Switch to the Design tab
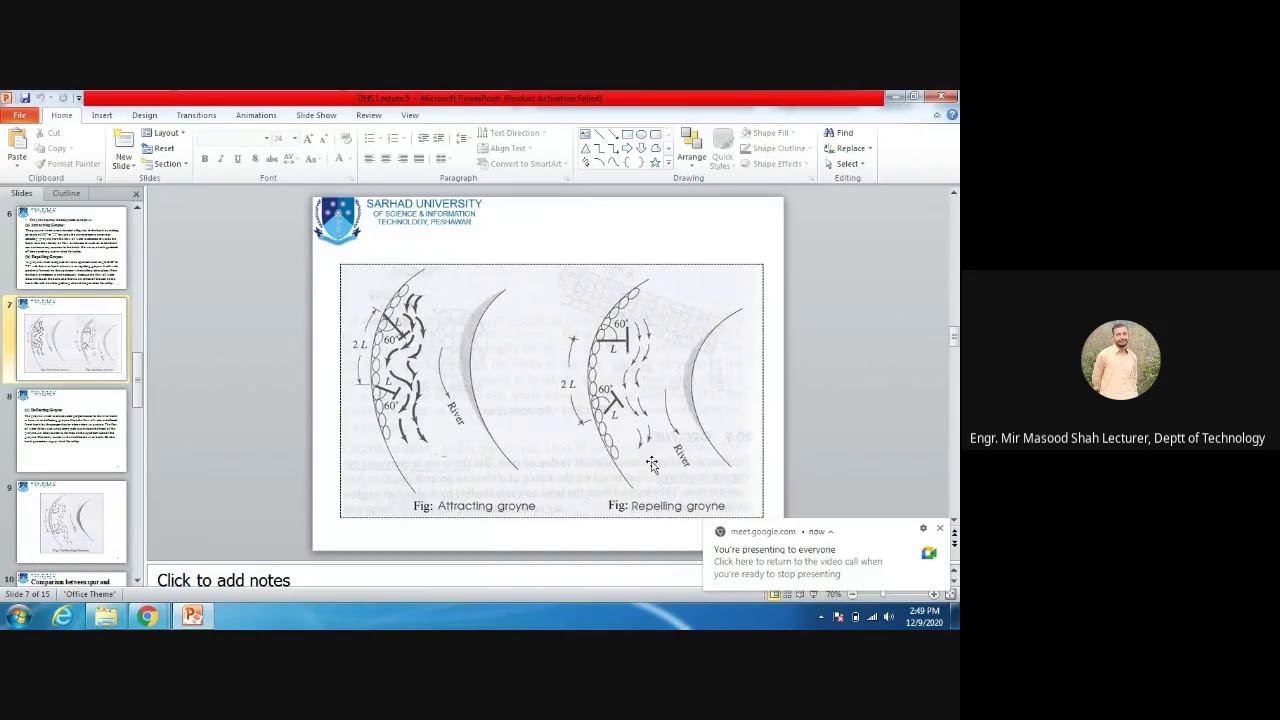Viewport: 1280px width, 720px height. click(144, 115)
